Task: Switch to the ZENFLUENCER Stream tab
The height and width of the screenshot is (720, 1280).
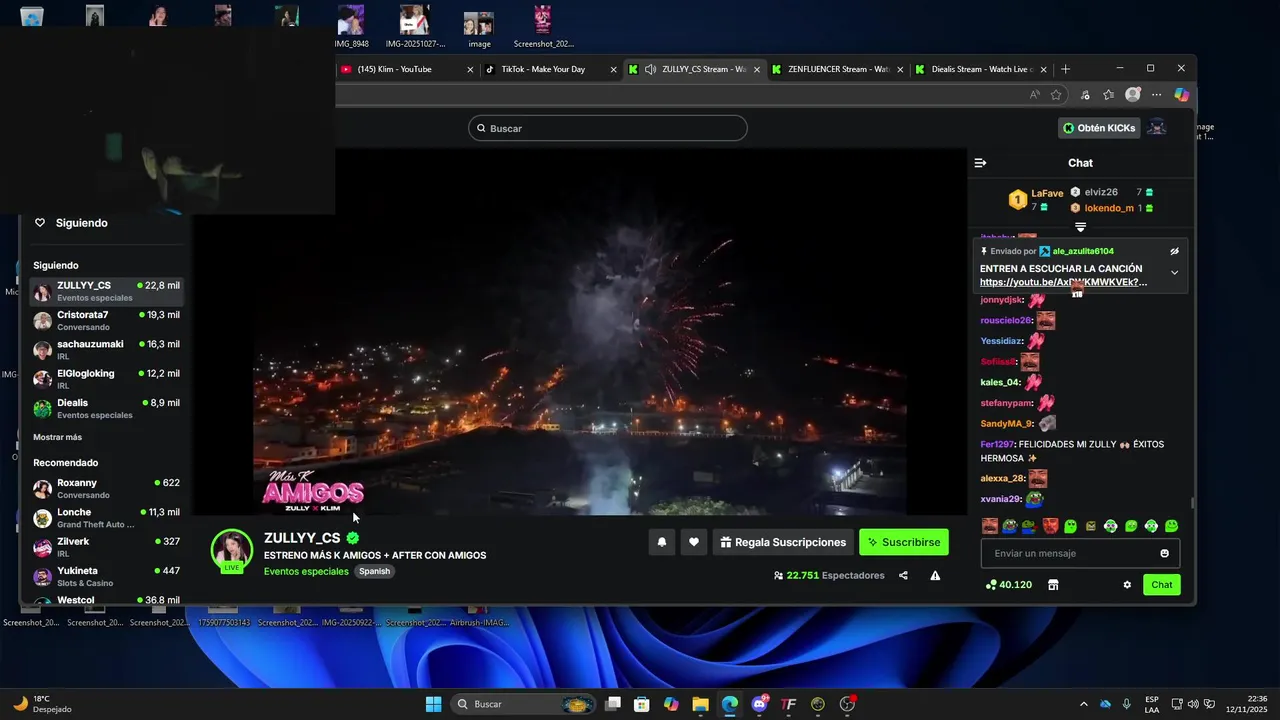Action: point(838,69)
